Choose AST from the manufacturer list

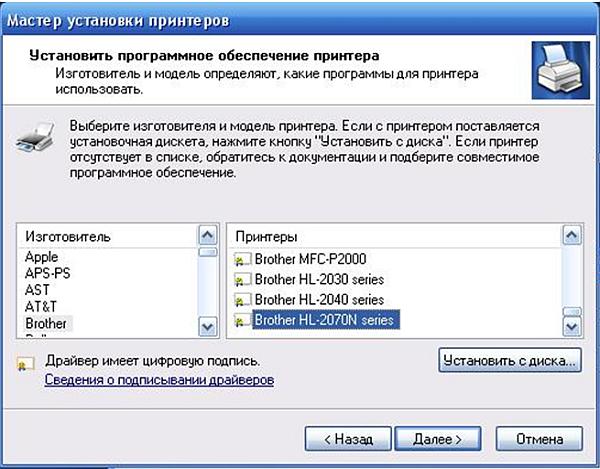39,290
